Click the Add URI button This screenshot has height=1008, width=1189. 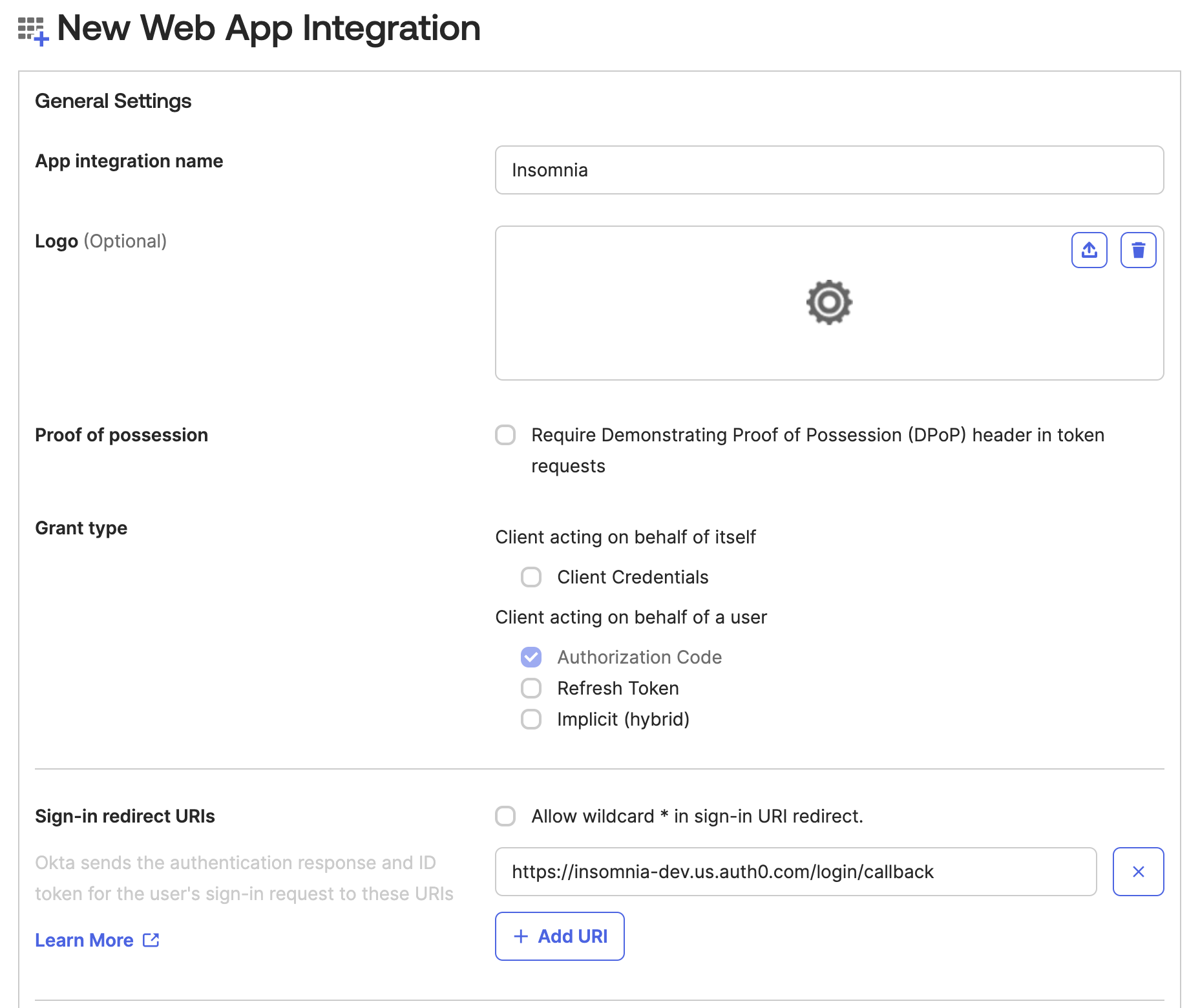(560, 936)
